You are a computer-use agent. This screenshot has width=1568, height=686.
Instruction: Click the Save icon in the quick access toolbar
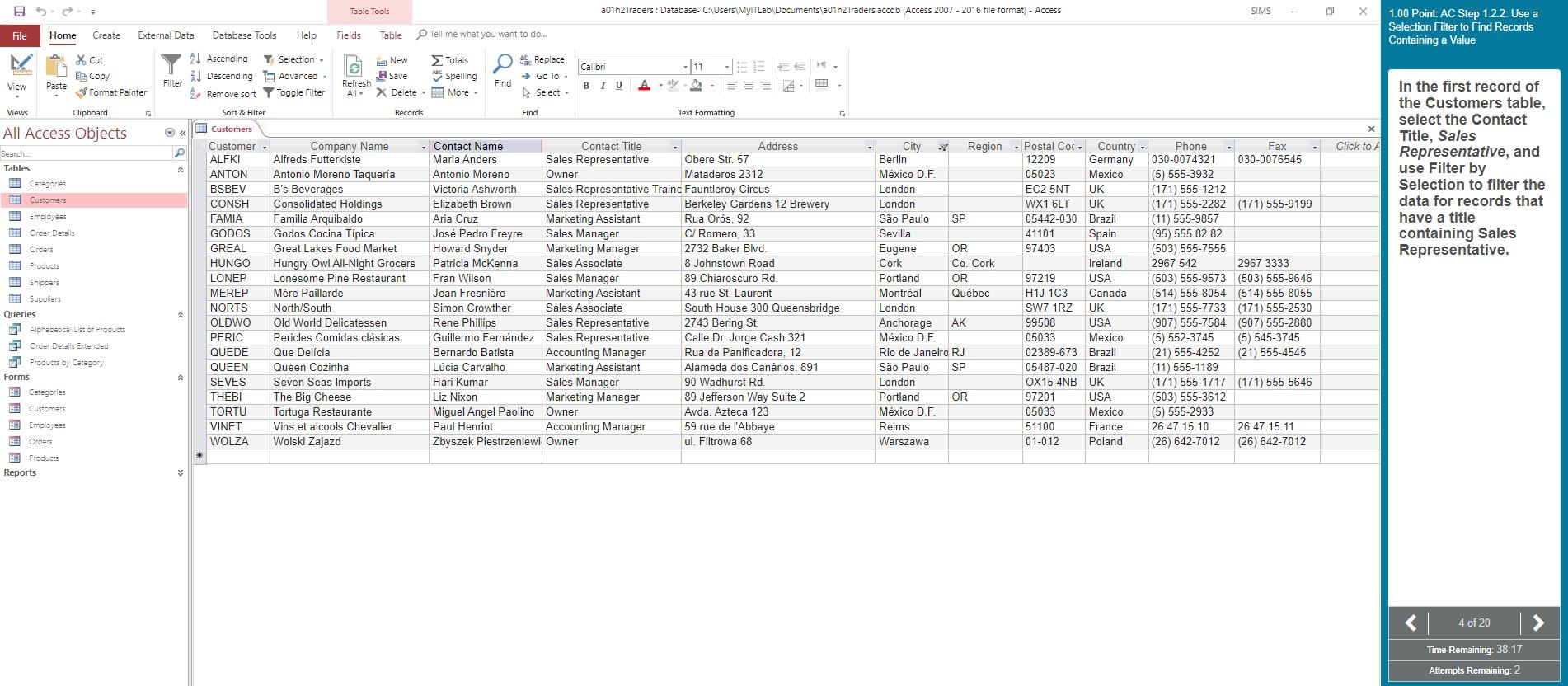pyautogui.click(x=19, y=12)
